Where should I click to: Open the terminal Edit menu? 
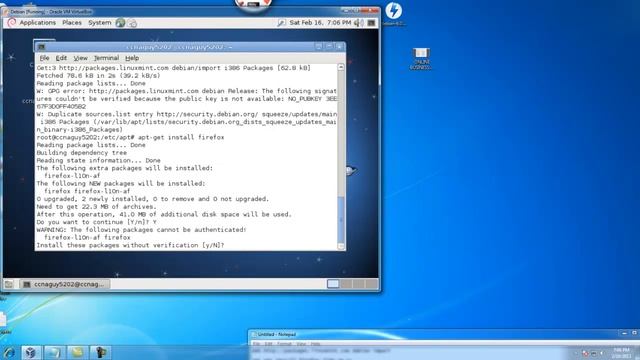[61, 58]
